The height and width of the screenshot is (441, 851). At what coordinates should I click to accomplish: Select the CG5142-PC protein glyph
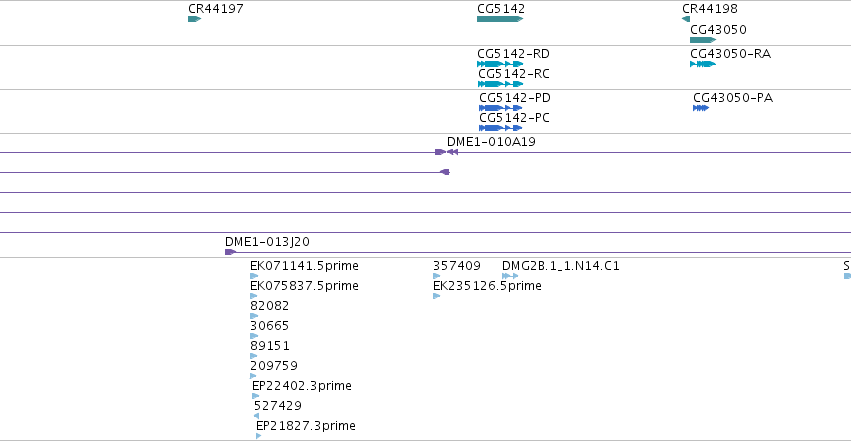click(x=500, y=128)
